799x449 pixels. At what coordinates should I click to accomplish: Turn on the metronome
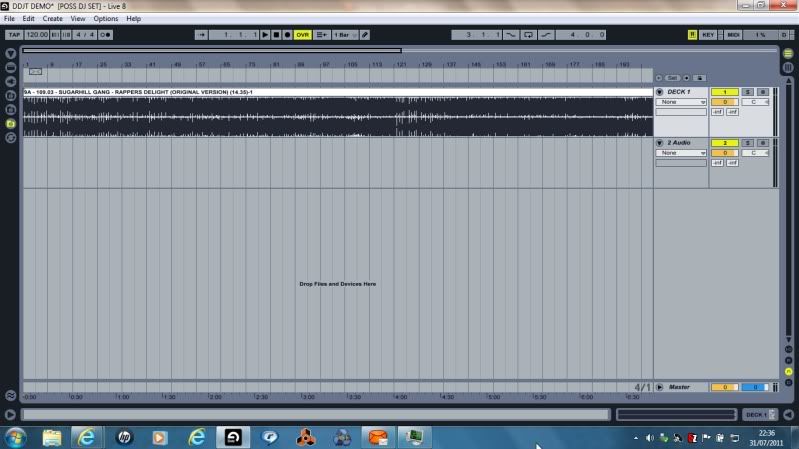[x=105, y=35]
